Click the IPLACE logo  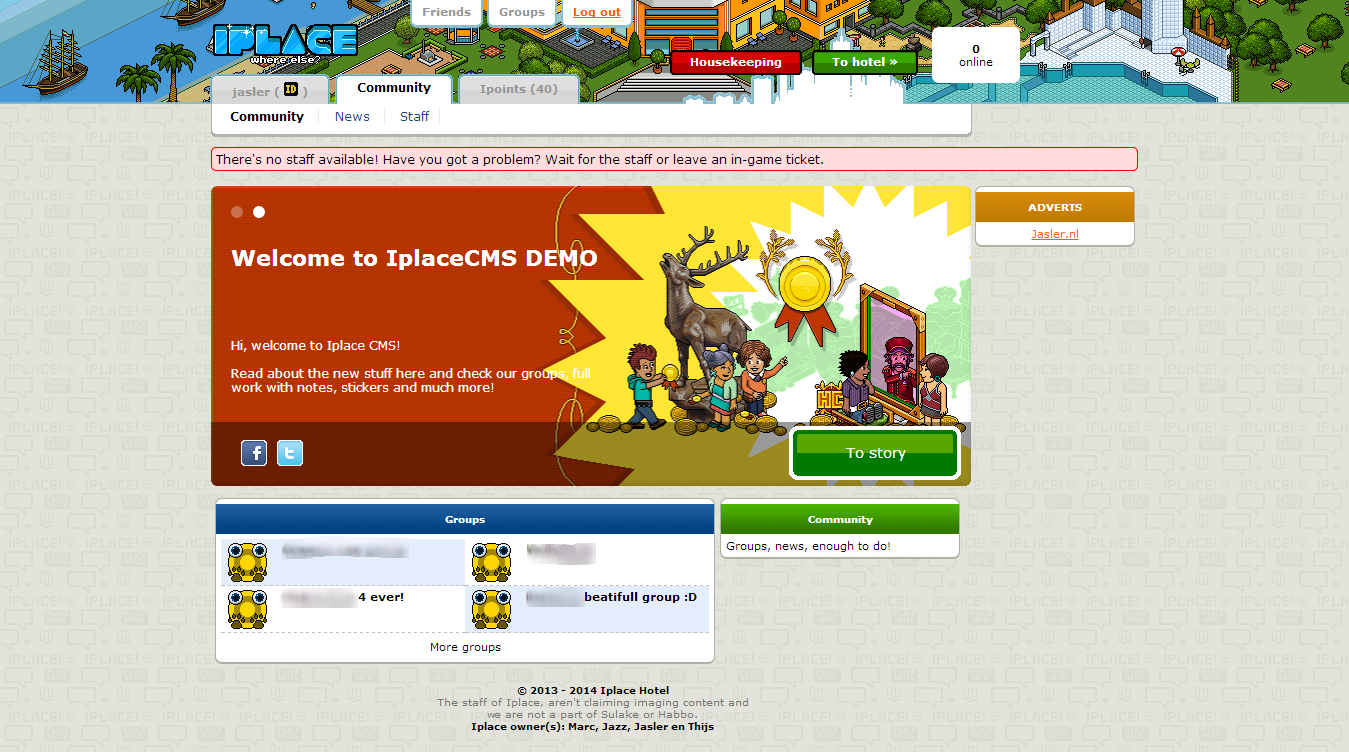pos(285,41)
